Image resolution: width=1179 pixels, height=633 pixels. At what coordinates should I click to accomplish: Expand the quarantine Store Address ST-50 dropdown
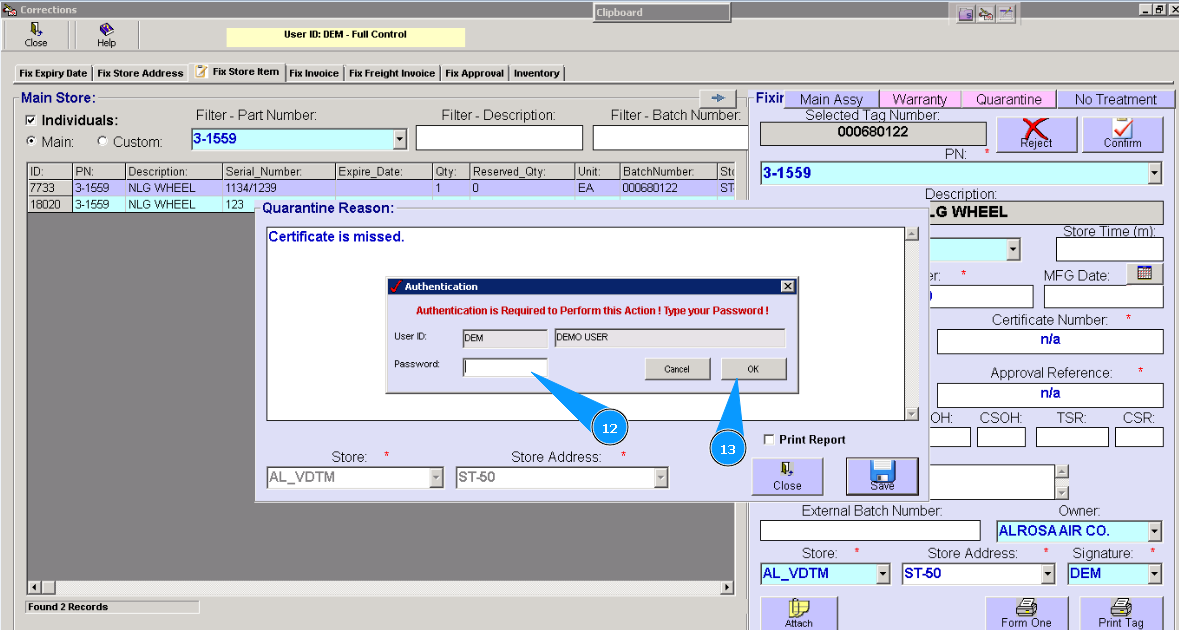[661, 477]
